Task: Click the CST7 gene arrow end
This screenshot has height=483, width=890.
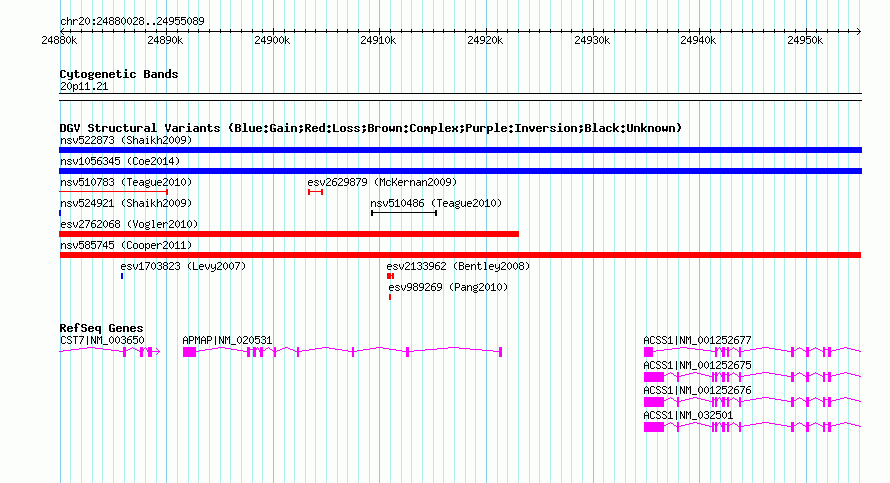Action: pos(158,352)
